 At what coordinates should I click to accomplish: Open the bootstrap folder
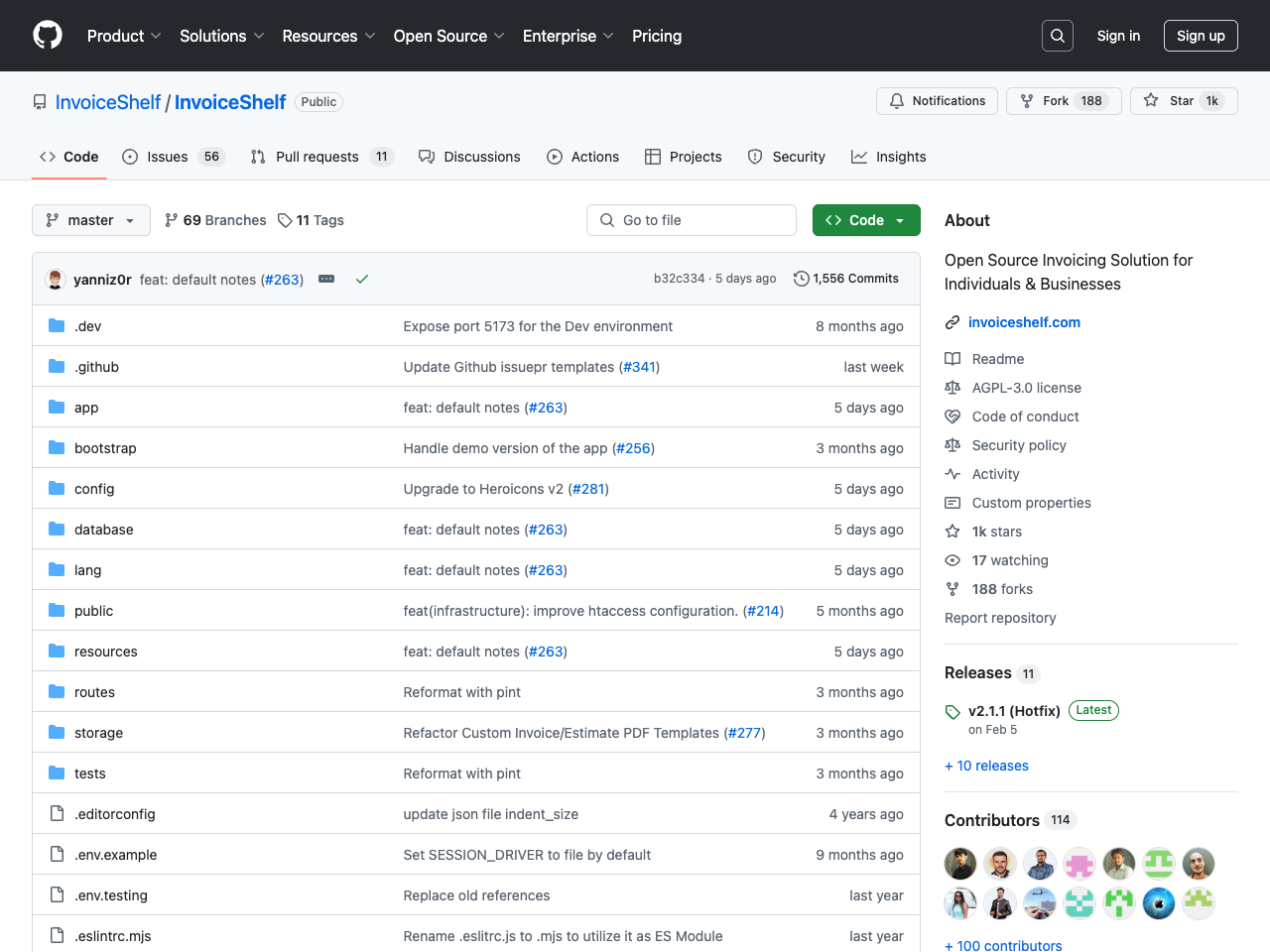(x=105, y=448)
